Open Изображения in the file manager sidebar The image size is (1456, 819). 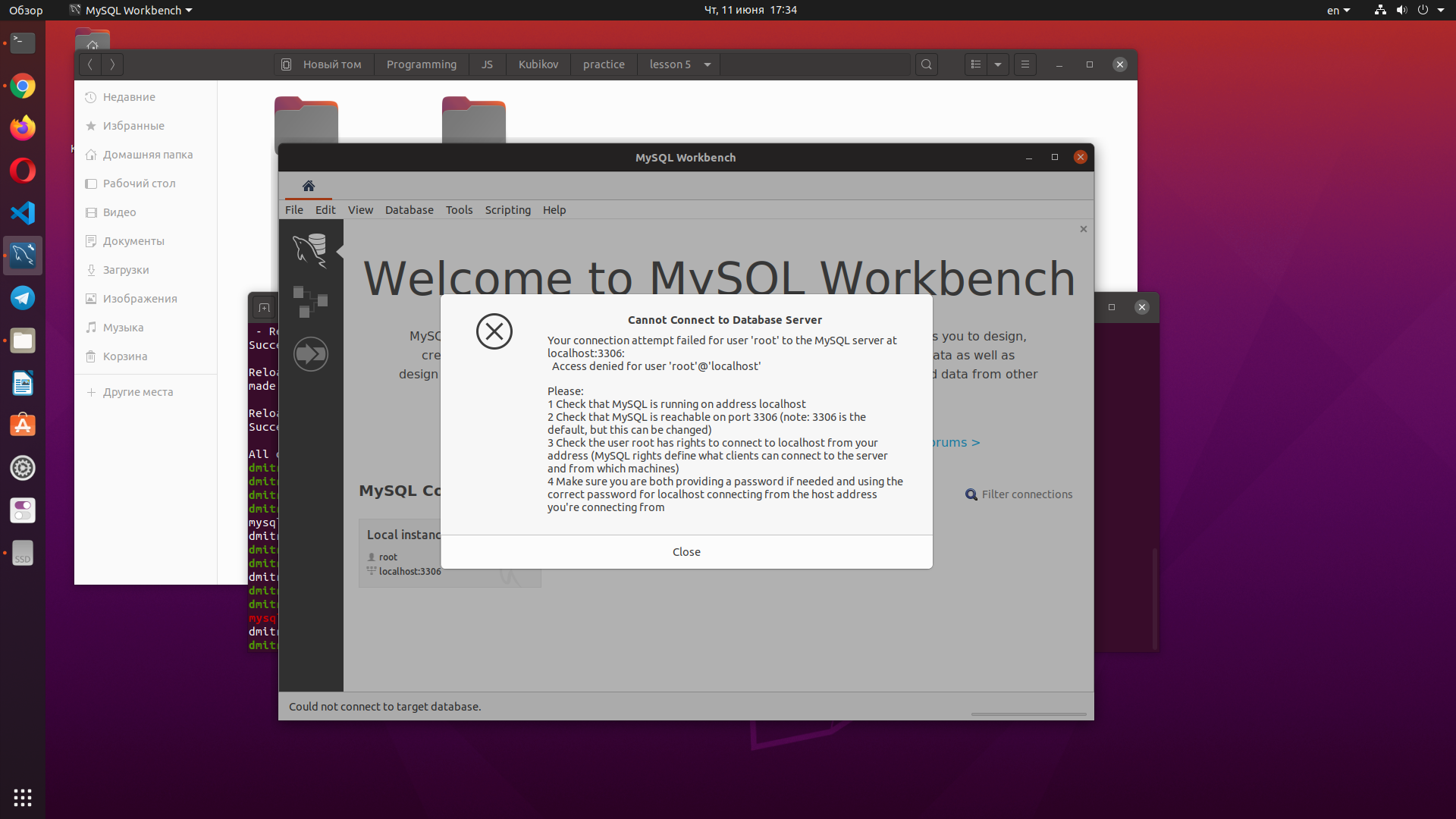[146, 299]
